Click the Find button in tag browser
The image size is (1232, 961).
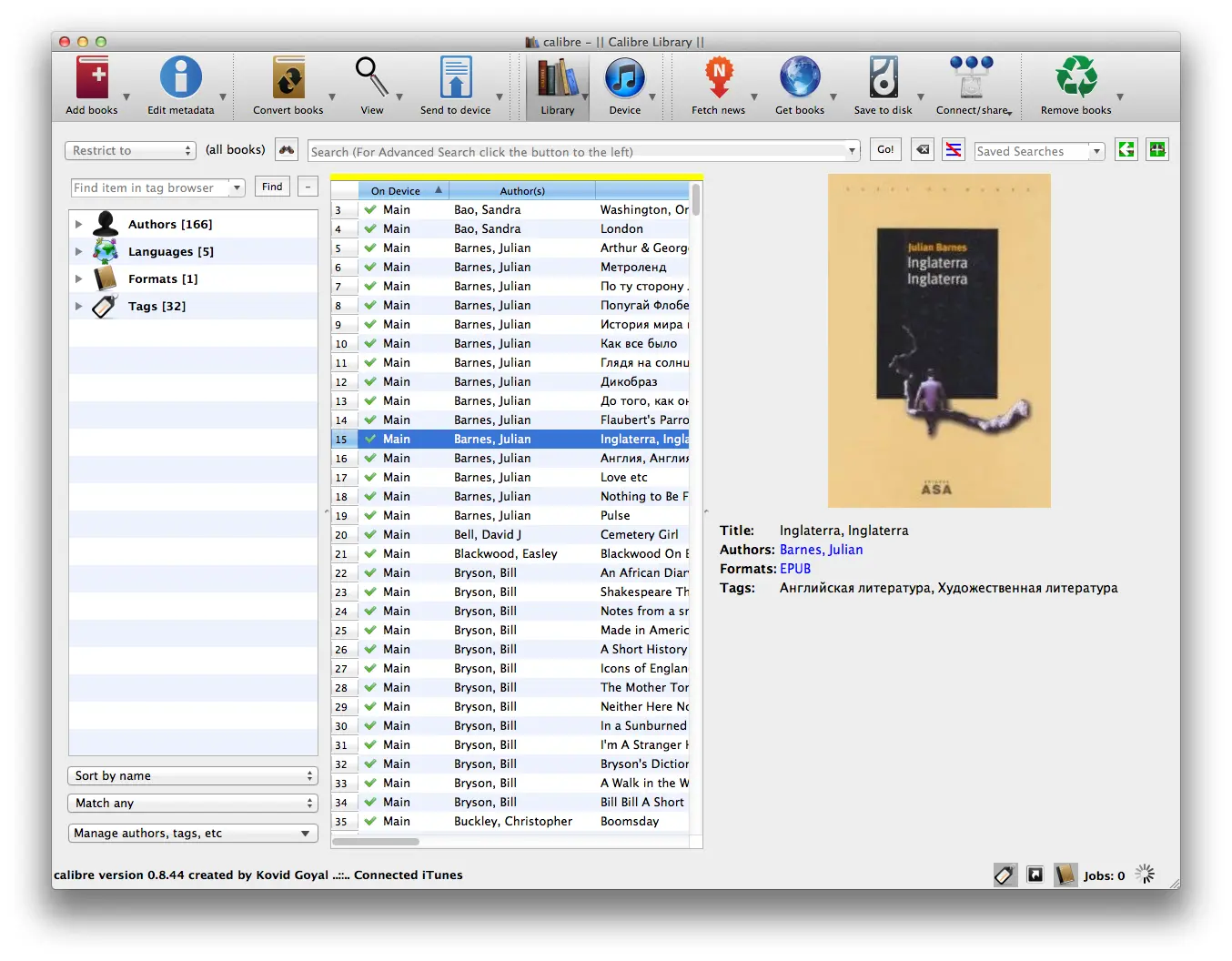[272, 187]
